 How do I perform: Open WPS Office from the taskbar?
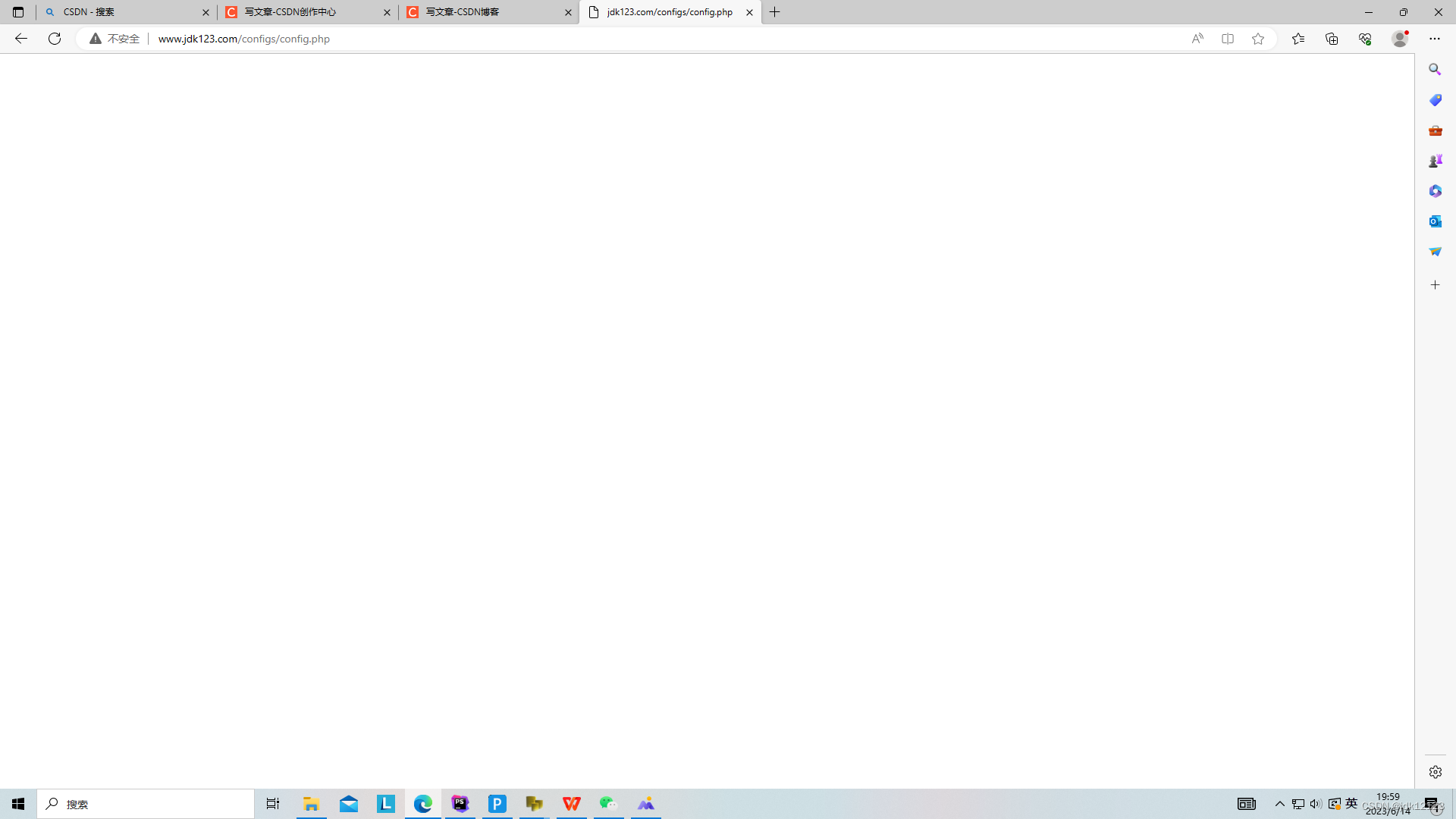point(572,804)
